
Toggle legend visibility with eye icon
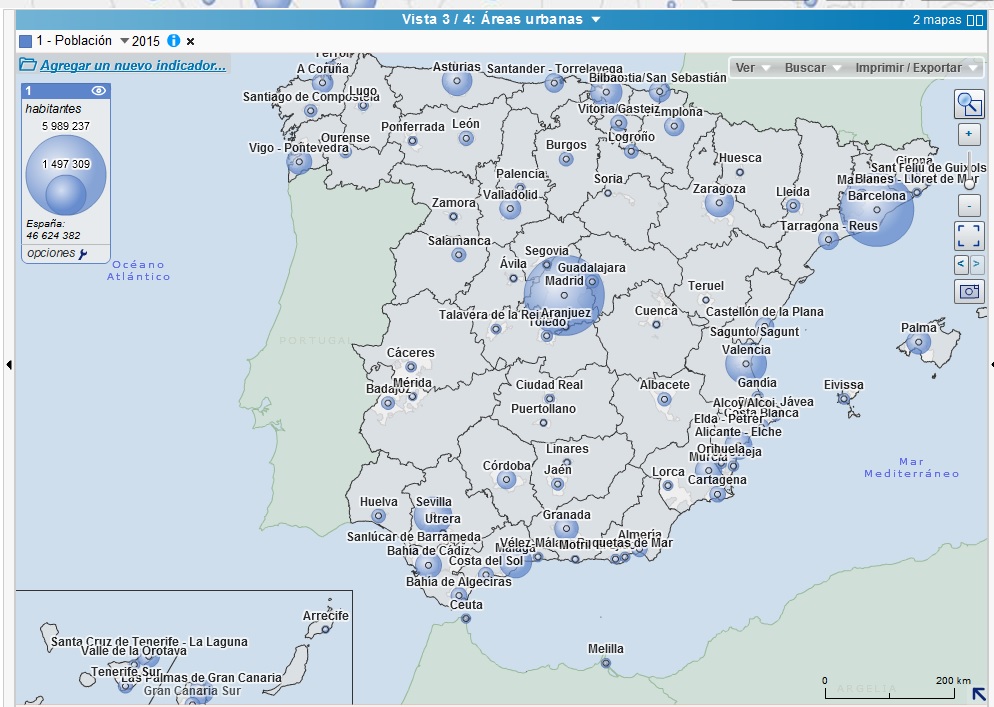click(98, 91)
